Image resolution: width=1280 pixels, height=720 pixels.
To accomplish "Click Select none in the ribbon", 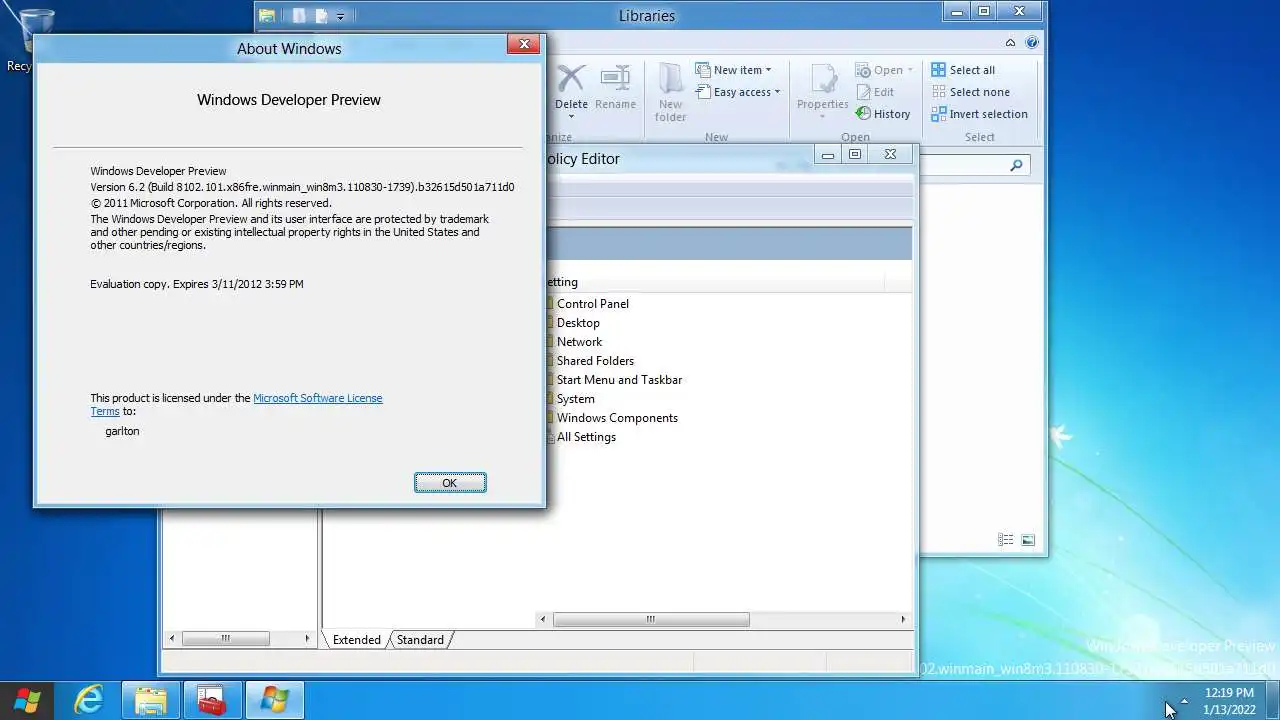I will point(970,92).
